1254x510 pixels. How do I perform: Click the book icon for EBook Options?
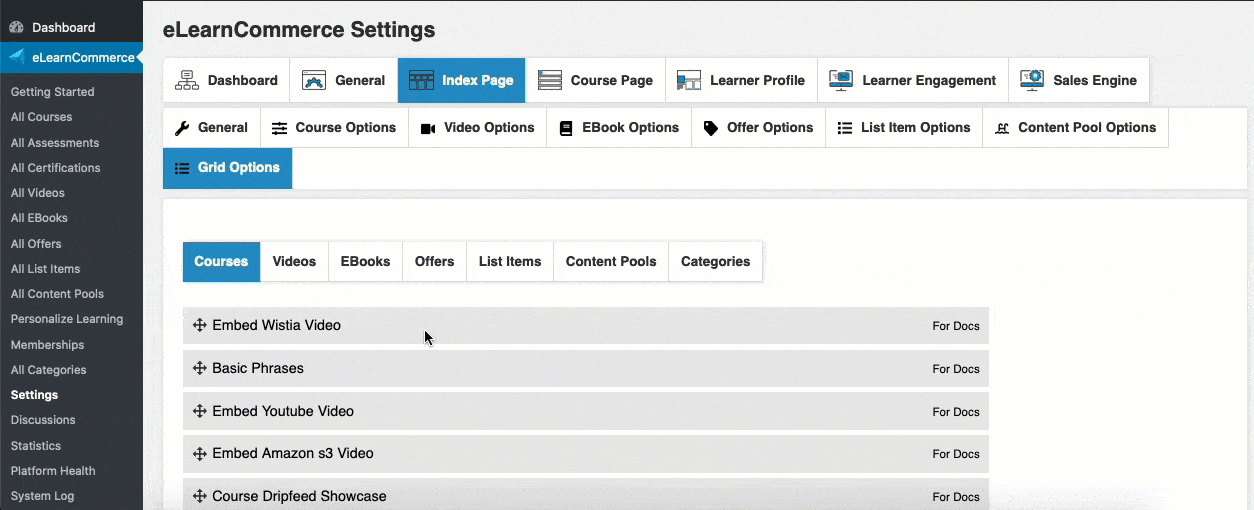(x=565, y=128)
